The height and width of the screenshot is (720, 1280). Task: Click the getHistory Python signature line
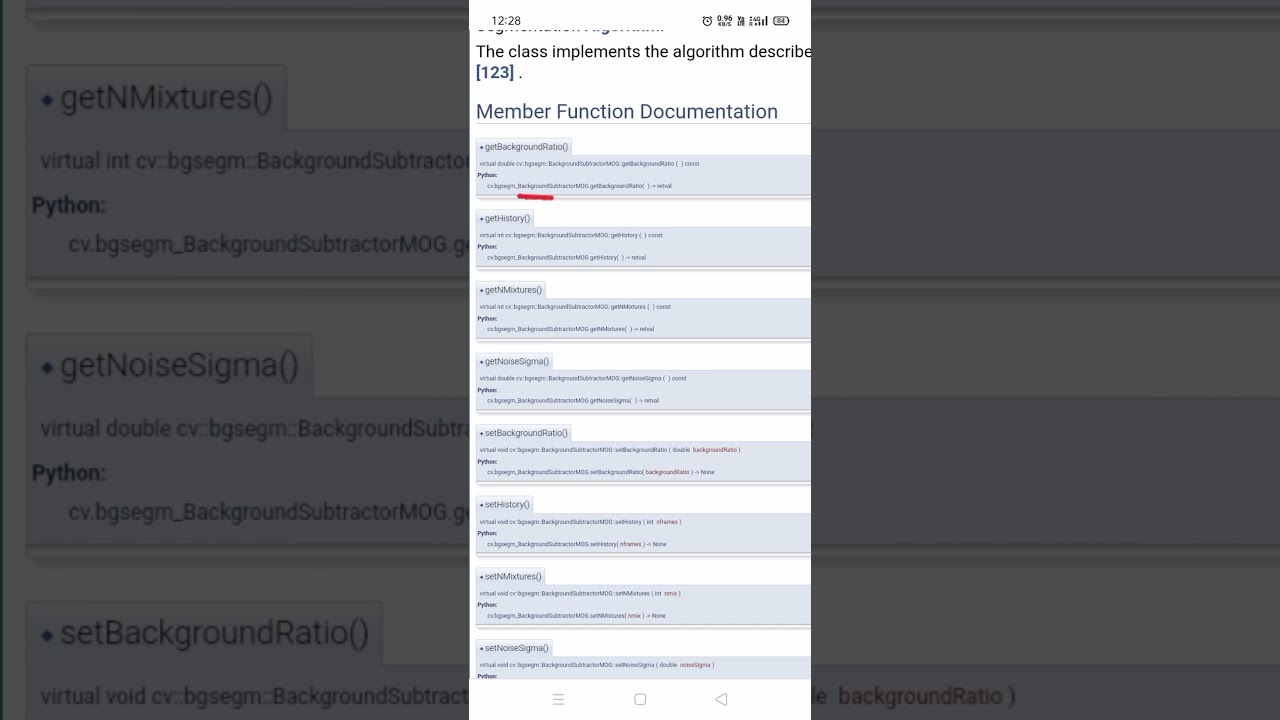coord(566,258)
